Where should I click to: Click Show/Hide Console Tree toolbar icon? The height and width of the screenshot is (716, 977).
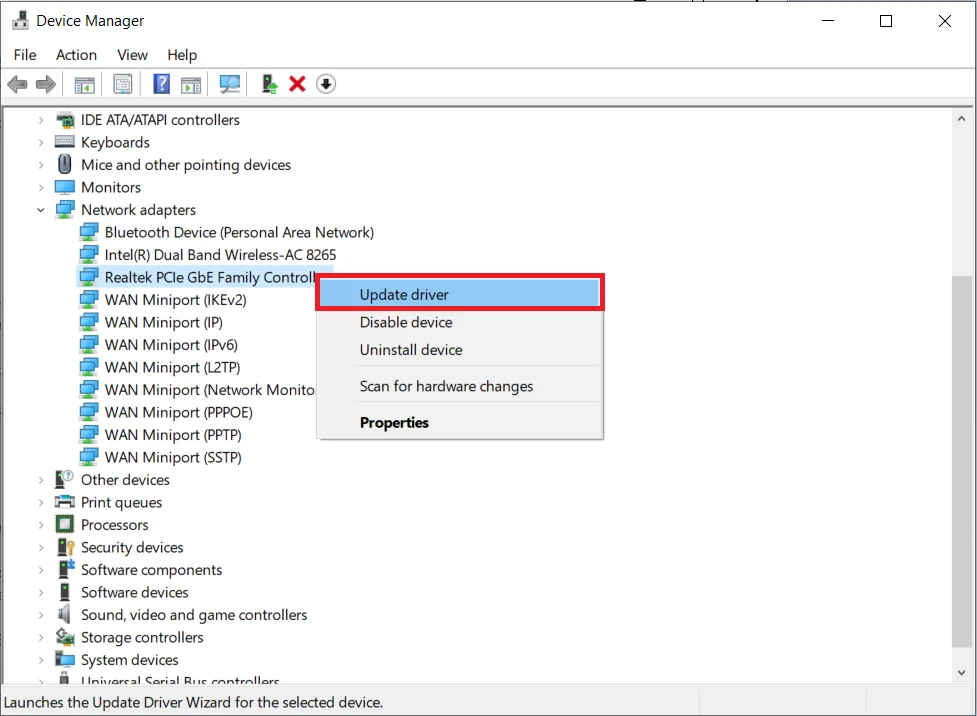[84, 84]
